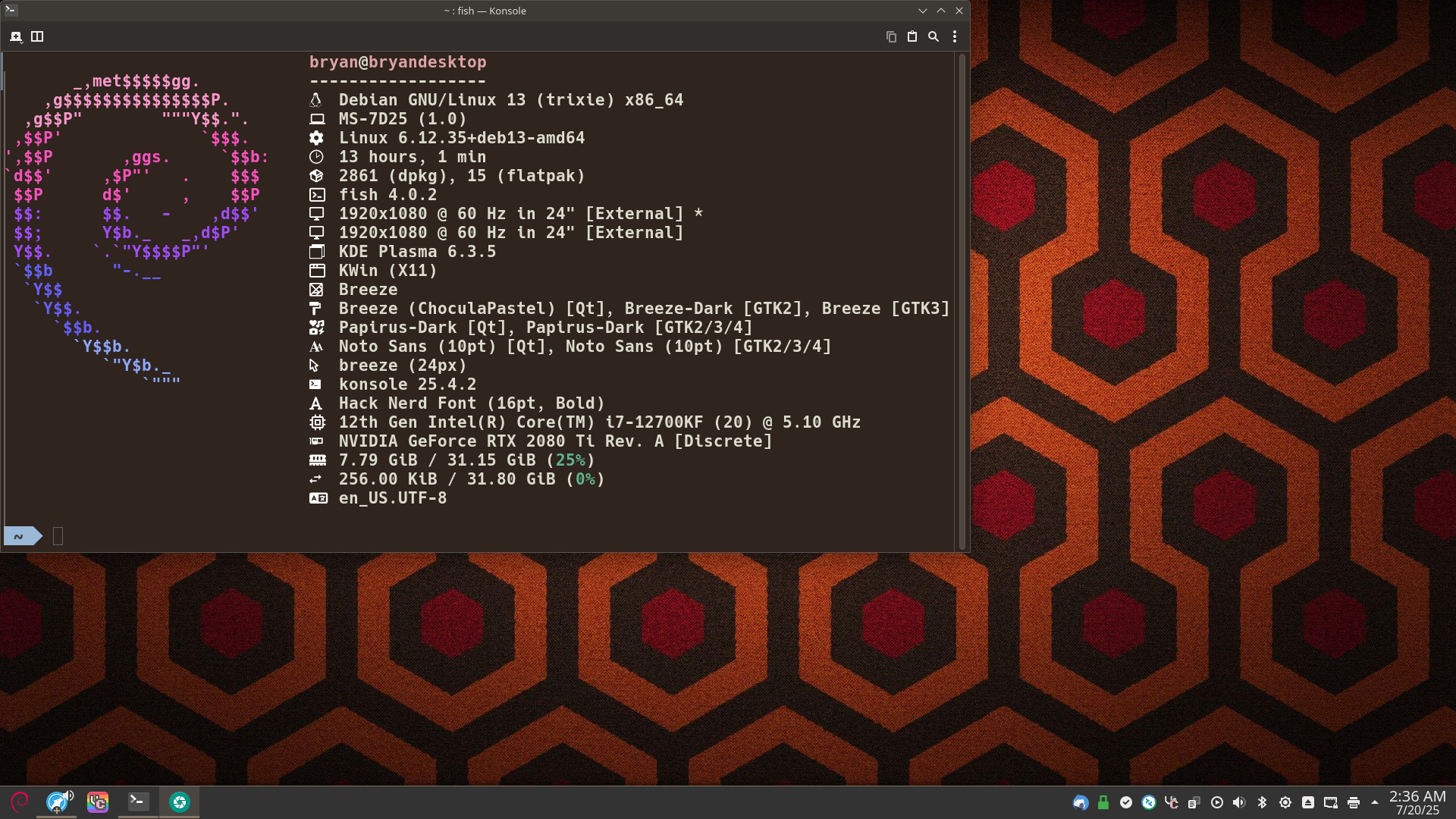Click the Intel Core i7-12700KF CPU line

coord(600,422)
